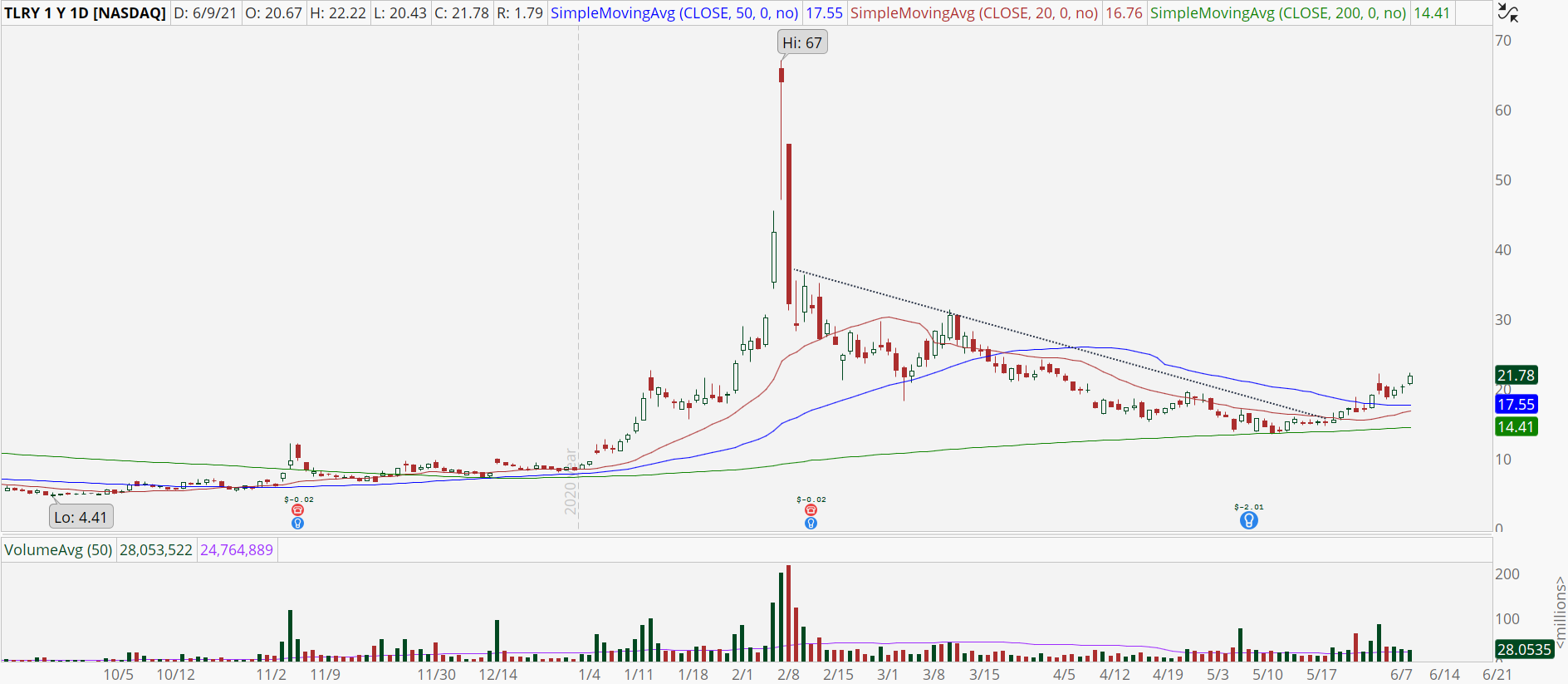Click the 'L: 20.43' low price readout
The image size is (1568, 684).
coord(400,13)
